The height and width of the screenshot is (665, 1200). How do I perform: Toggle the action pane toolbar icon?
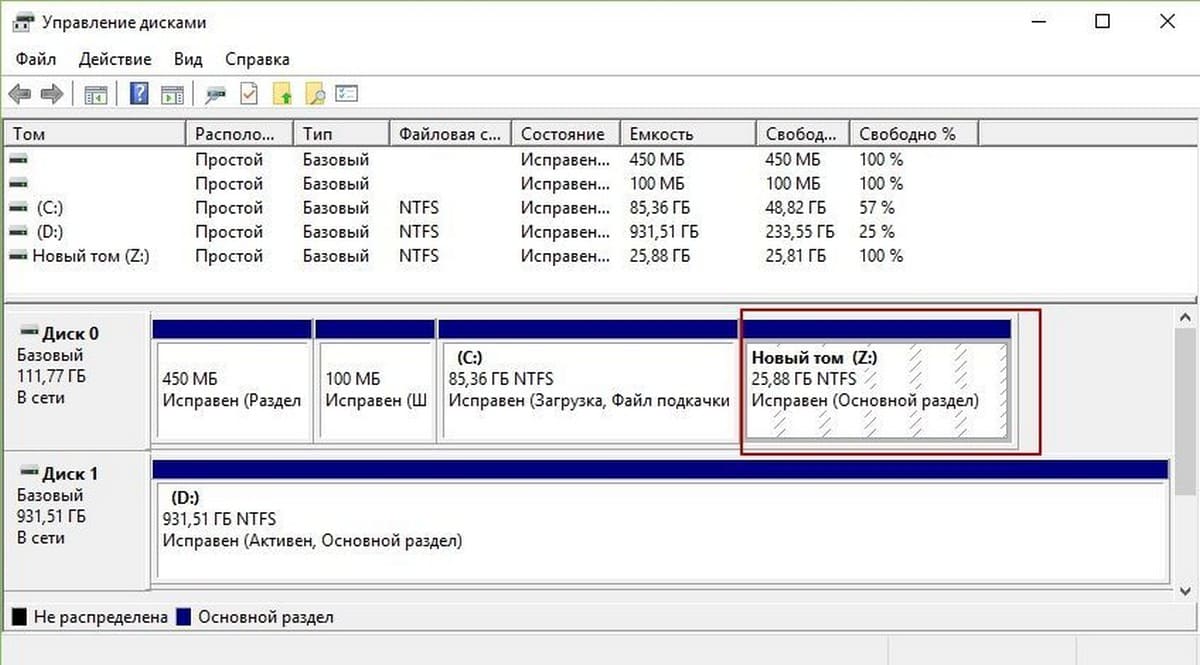[x=172, y=94]
